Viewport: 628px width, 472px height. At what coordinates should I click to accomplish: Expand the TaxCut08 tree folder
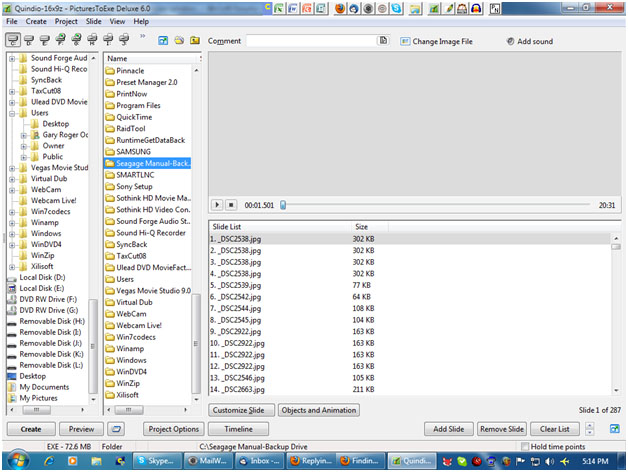(12, 91)
